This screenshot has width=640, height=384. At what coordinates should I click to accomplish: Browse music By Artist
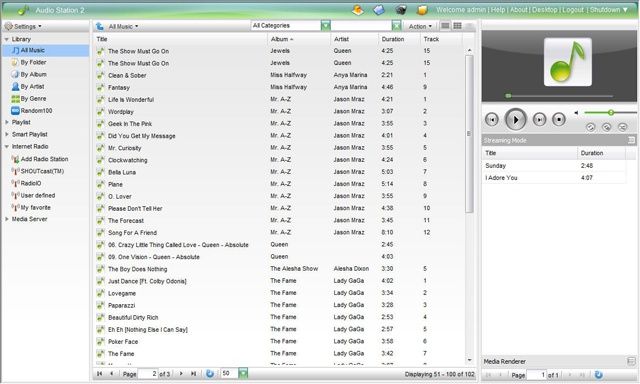(x=32, y=87)
